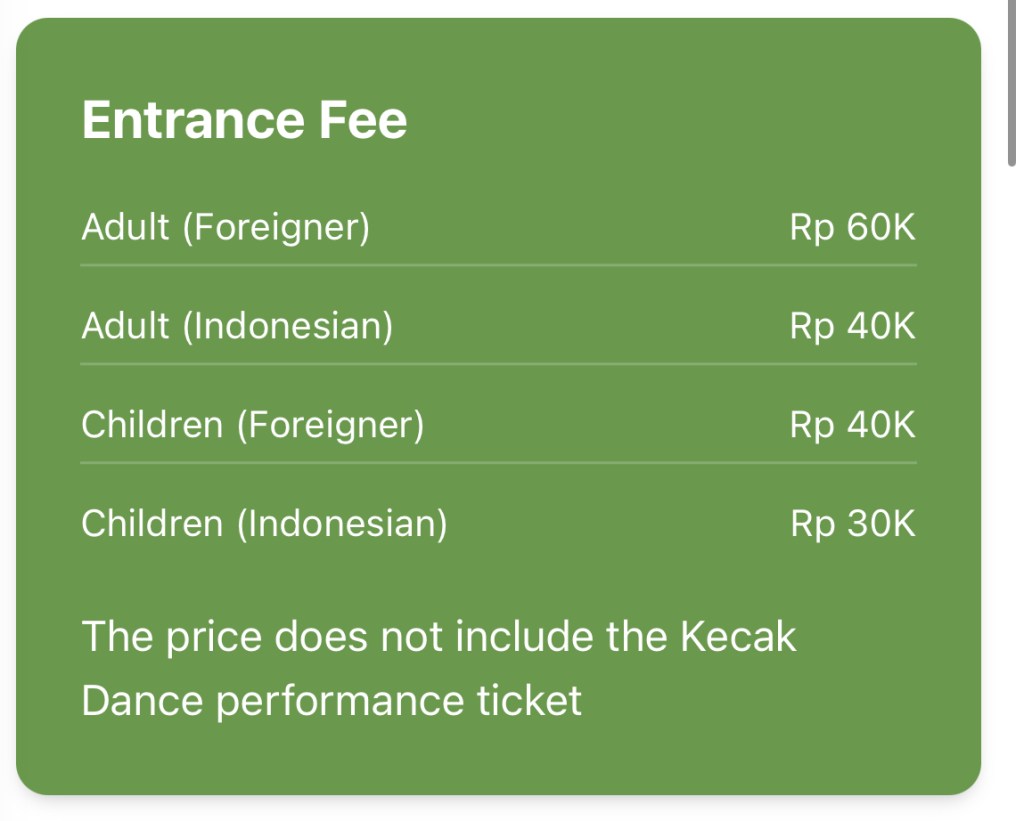Click the word Fee in the heading
The height and width of the screenshot is (821, 1024).
coord(363,121)
